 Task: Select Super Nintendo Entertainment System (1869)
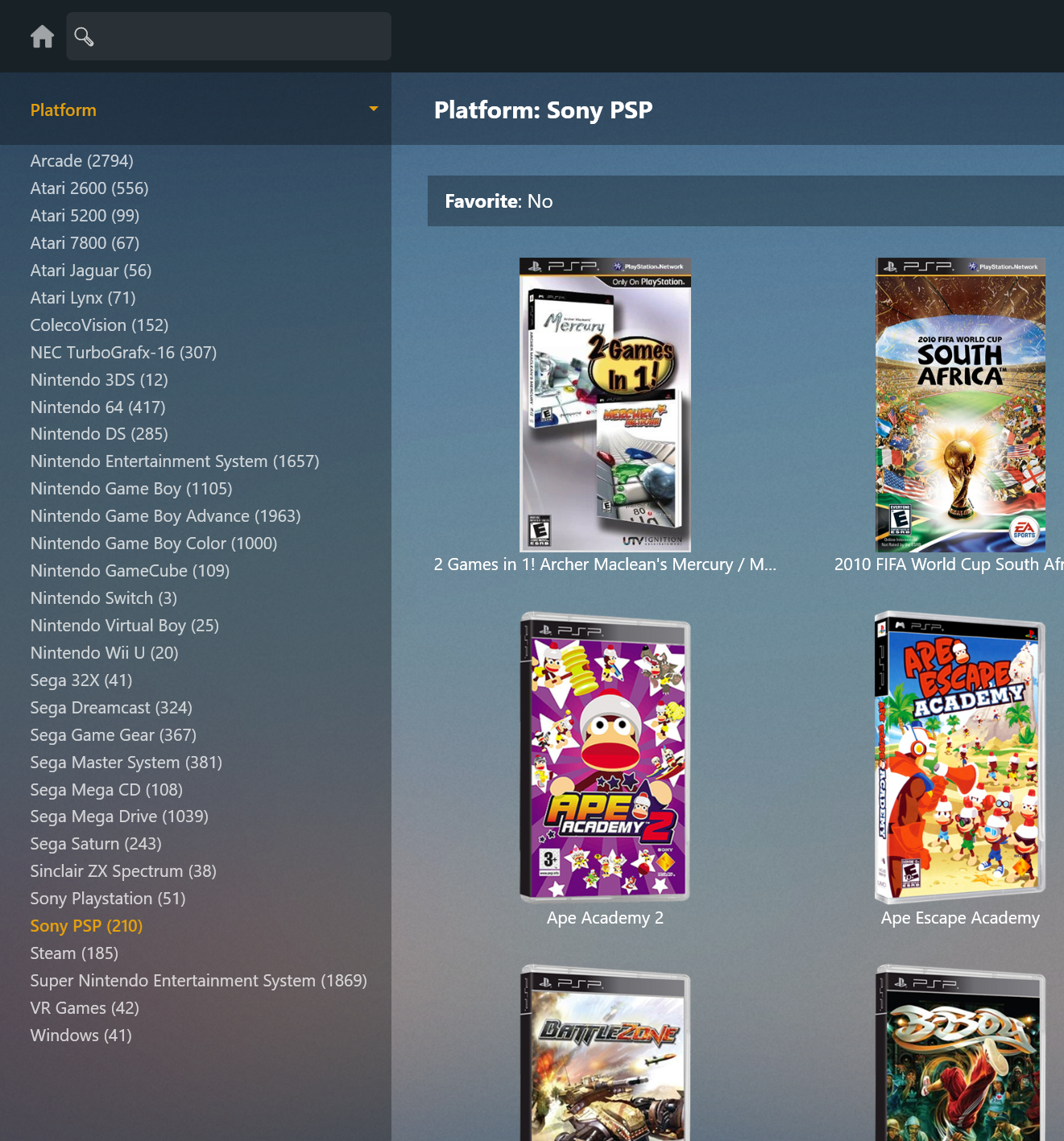pos(199,981)
